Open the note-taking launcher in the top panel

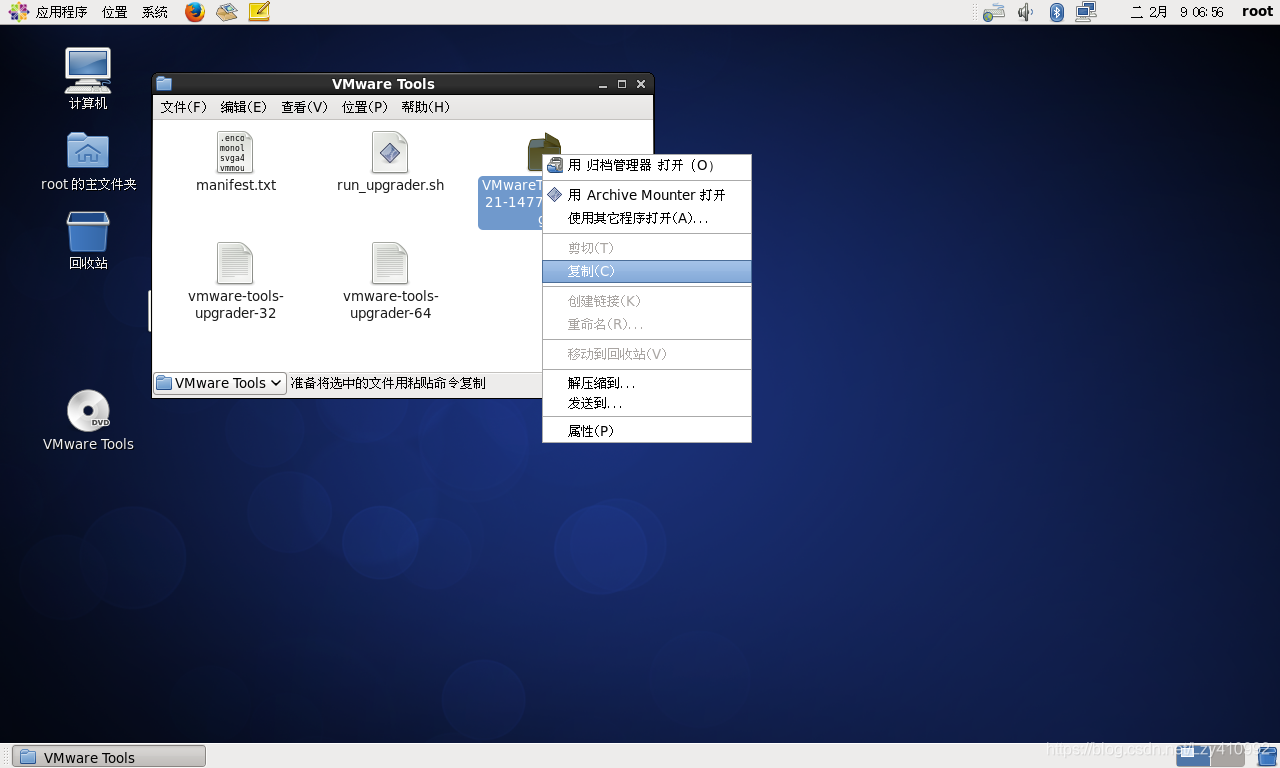click(x=259, y=12)
